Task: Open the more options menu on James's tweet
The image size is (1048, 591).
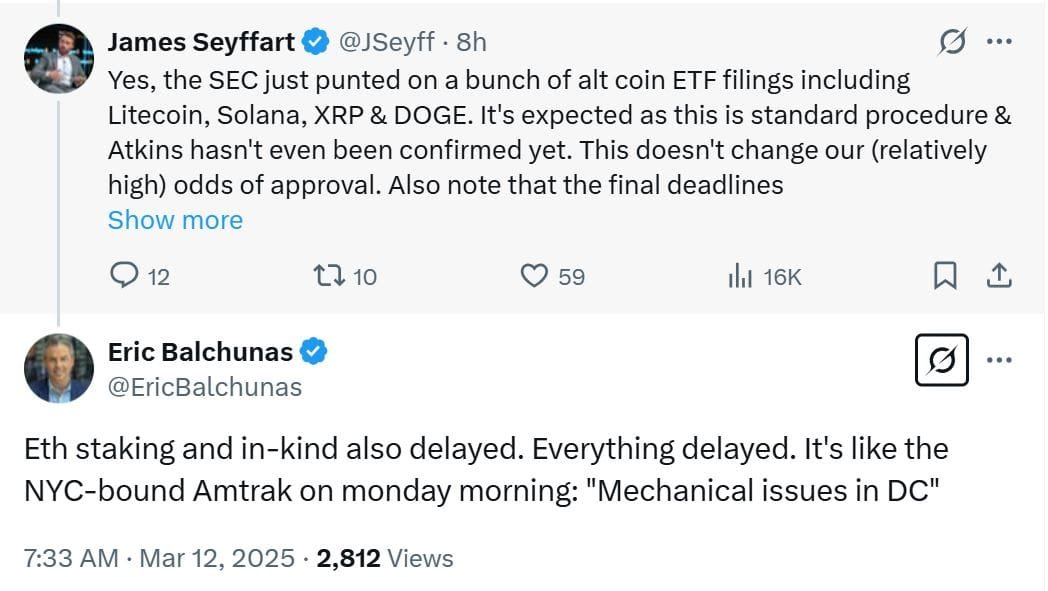Action: (1000, 40)
